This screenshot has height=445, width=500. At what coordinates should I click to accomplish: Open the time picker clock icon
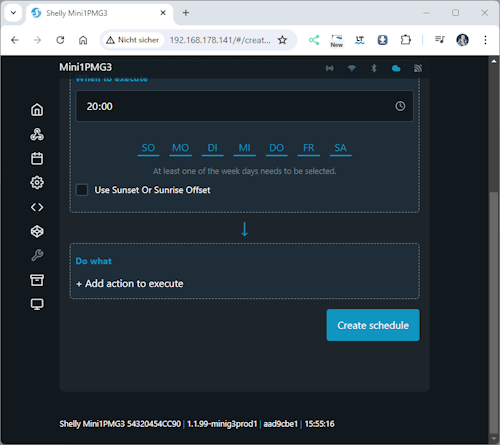point(400,106)
